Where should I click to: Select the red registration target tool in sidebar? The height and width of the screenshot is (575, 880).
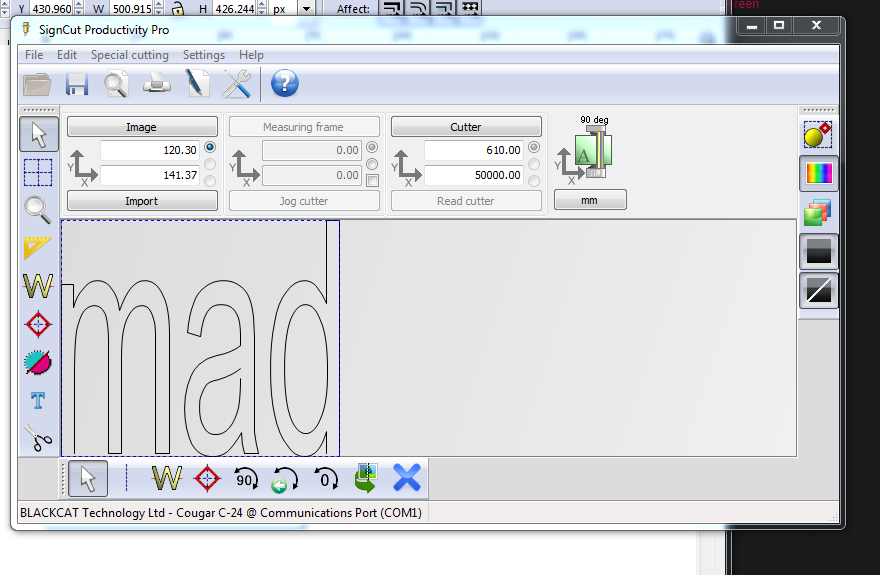(38, 324)
